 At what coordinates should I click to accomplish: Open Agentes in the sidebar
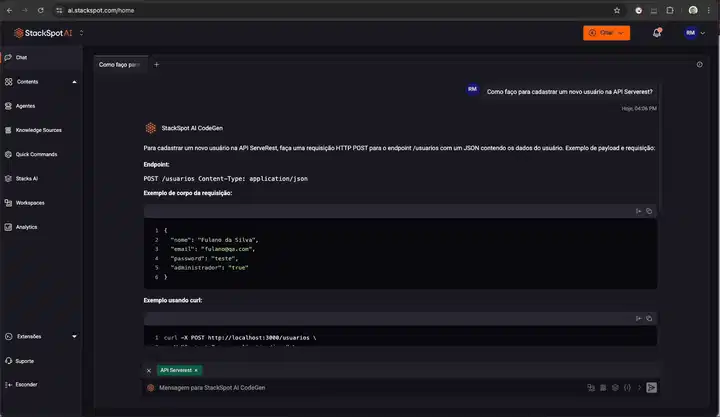click(27, 106)
